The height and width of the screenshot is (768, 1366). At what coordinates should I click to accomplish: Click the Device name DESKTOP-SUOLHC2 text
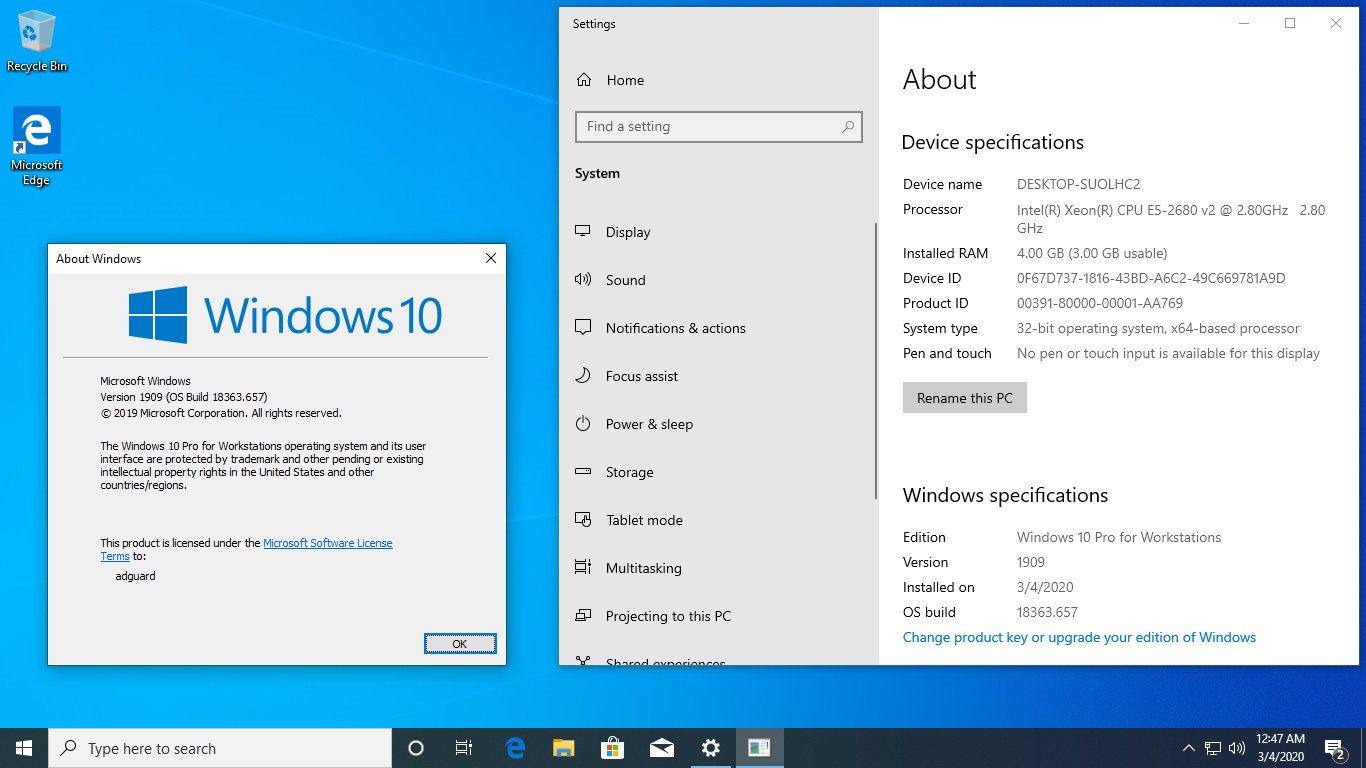(x=1078, y=184)
